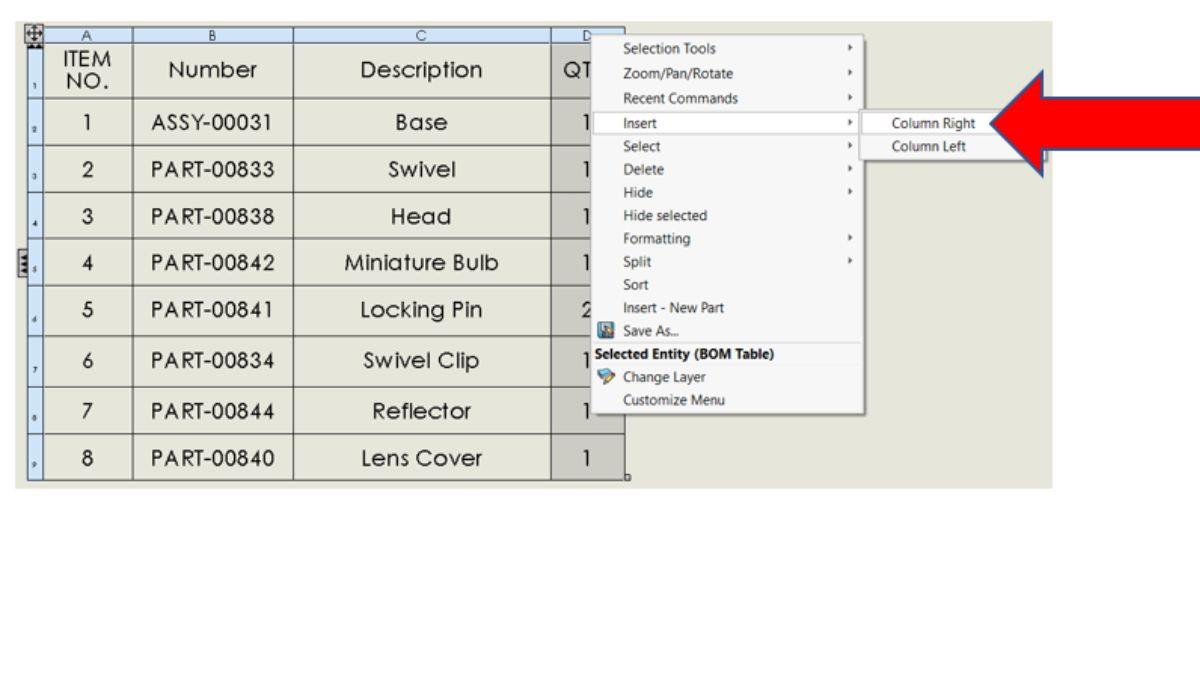
Task: Open Customize Menu option
Action: coord(673,400)
